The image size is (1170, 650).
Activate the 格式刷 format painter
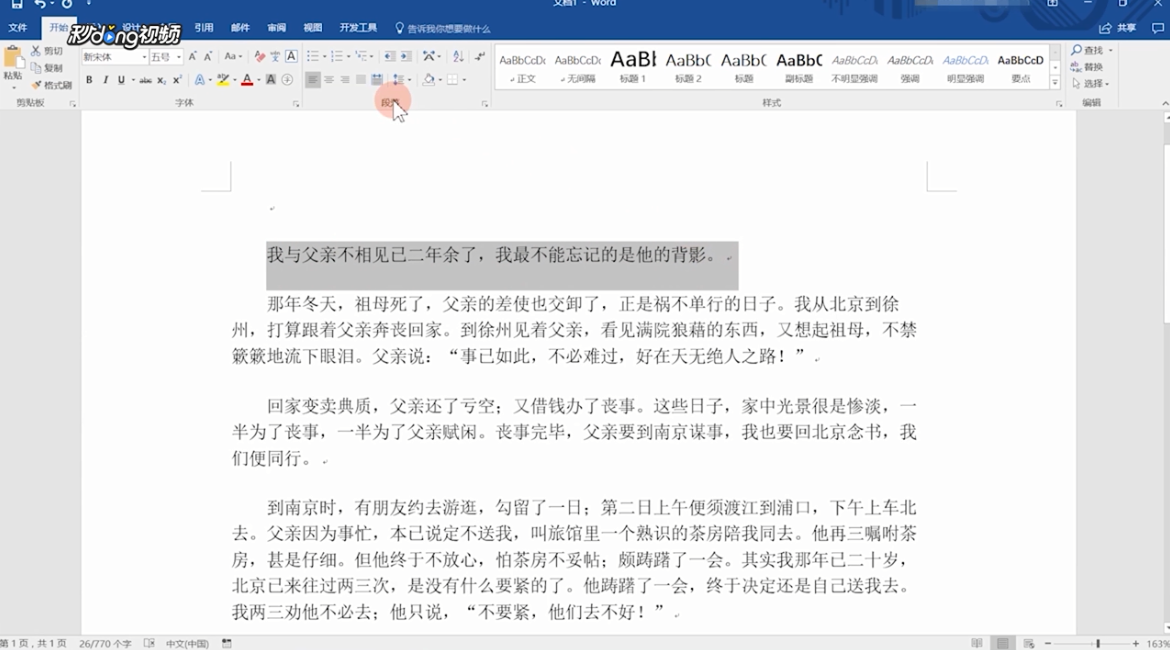[54, 84]
